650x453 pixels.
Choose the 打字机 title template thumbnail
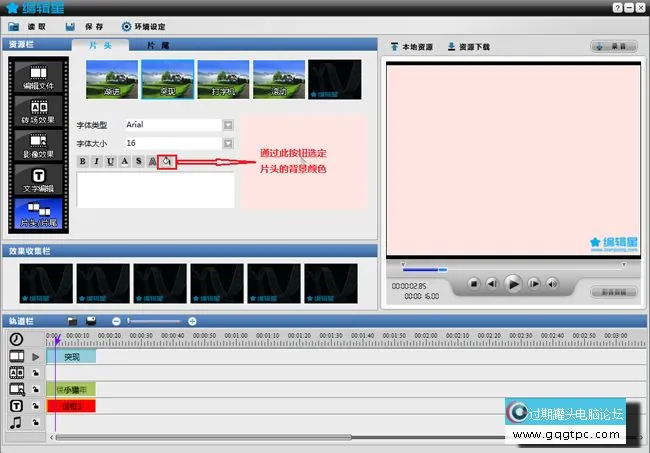click(x=223, y=79)
